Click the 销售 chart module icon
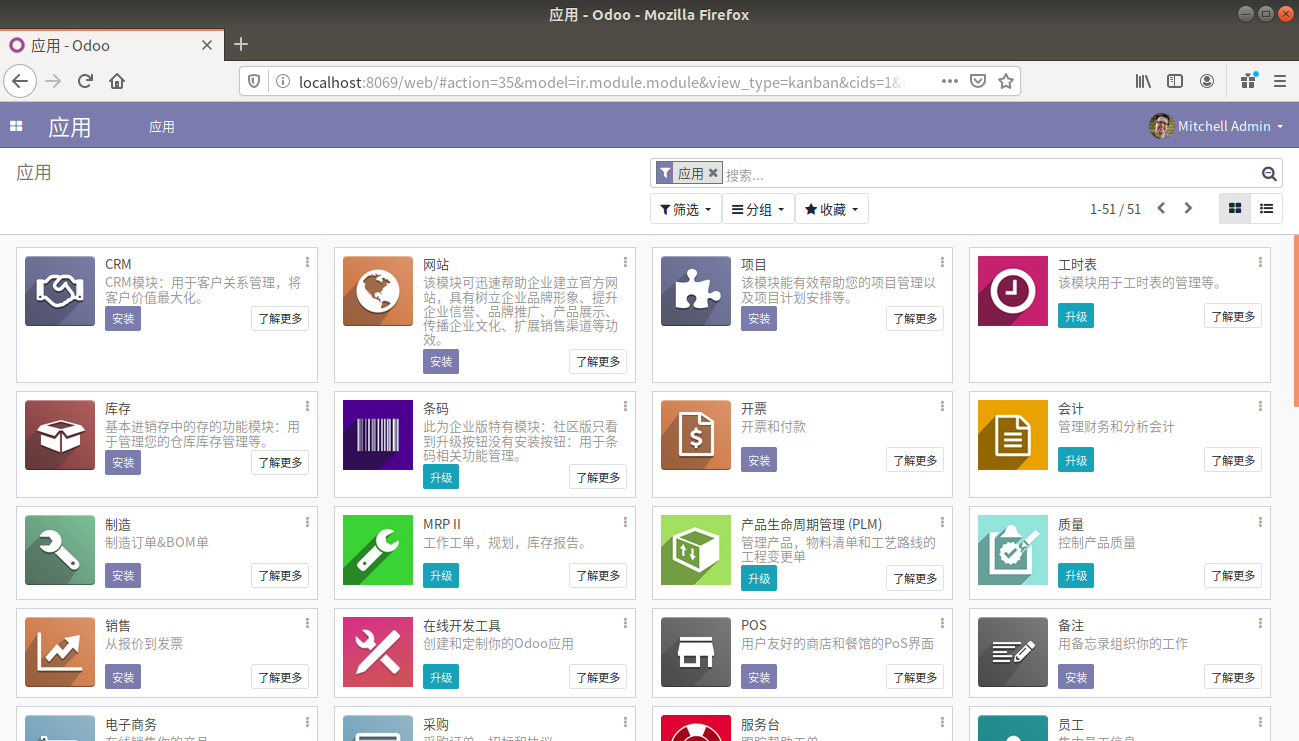The width and height of the screenshot is (1299, 741). (x=60, y=652)
